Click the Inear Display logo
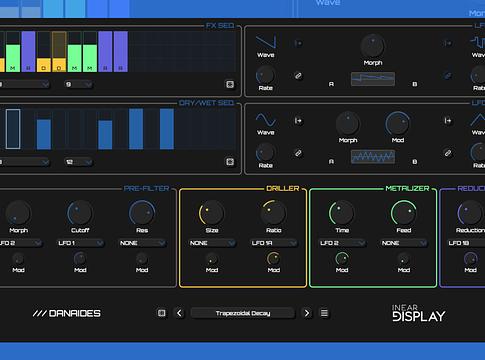 (x=418, y=313)
